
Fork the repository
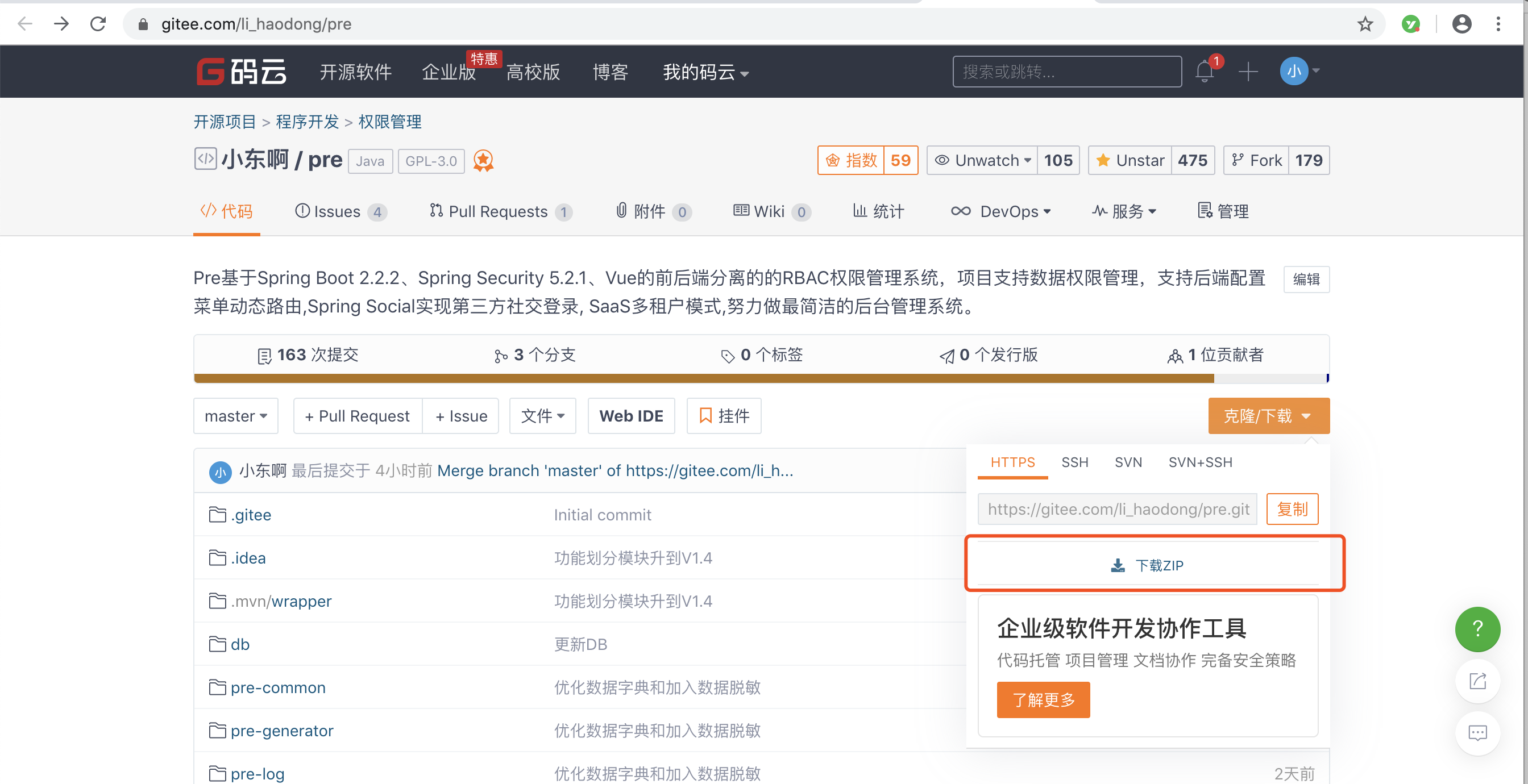[x=1256, y=160]
